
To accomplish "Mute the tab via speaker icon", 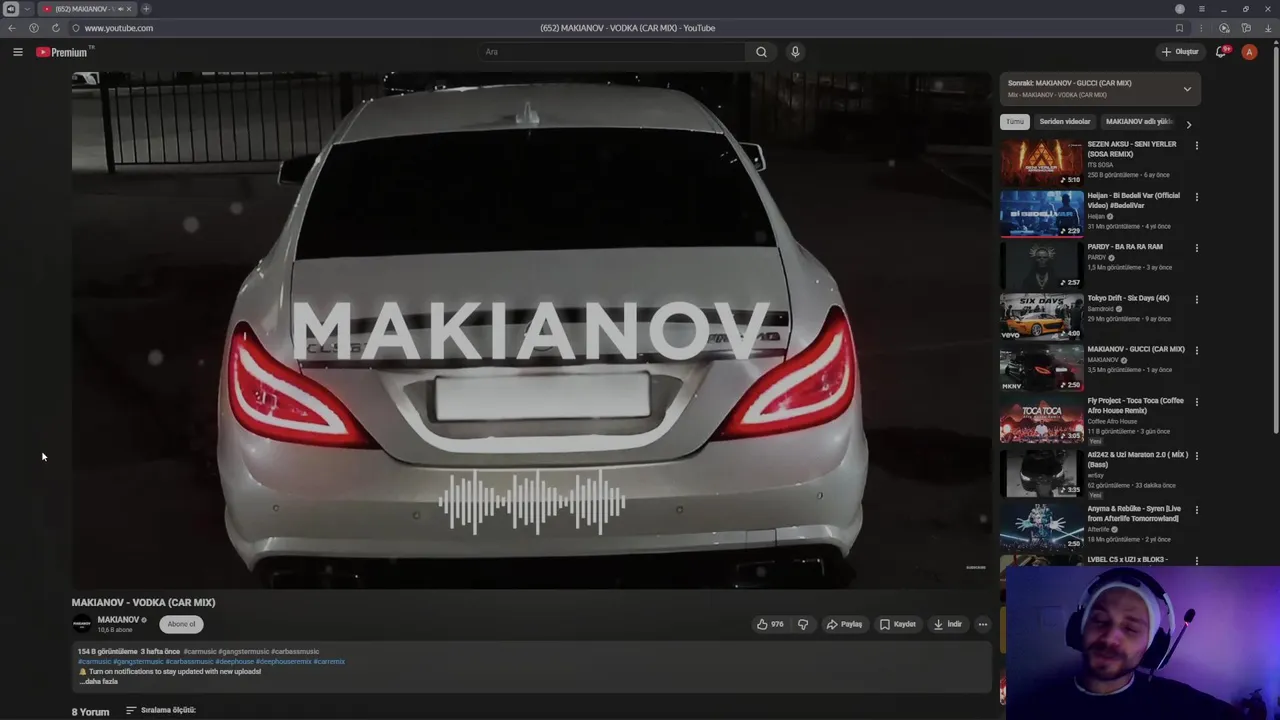I will click(x=119, y=9).
